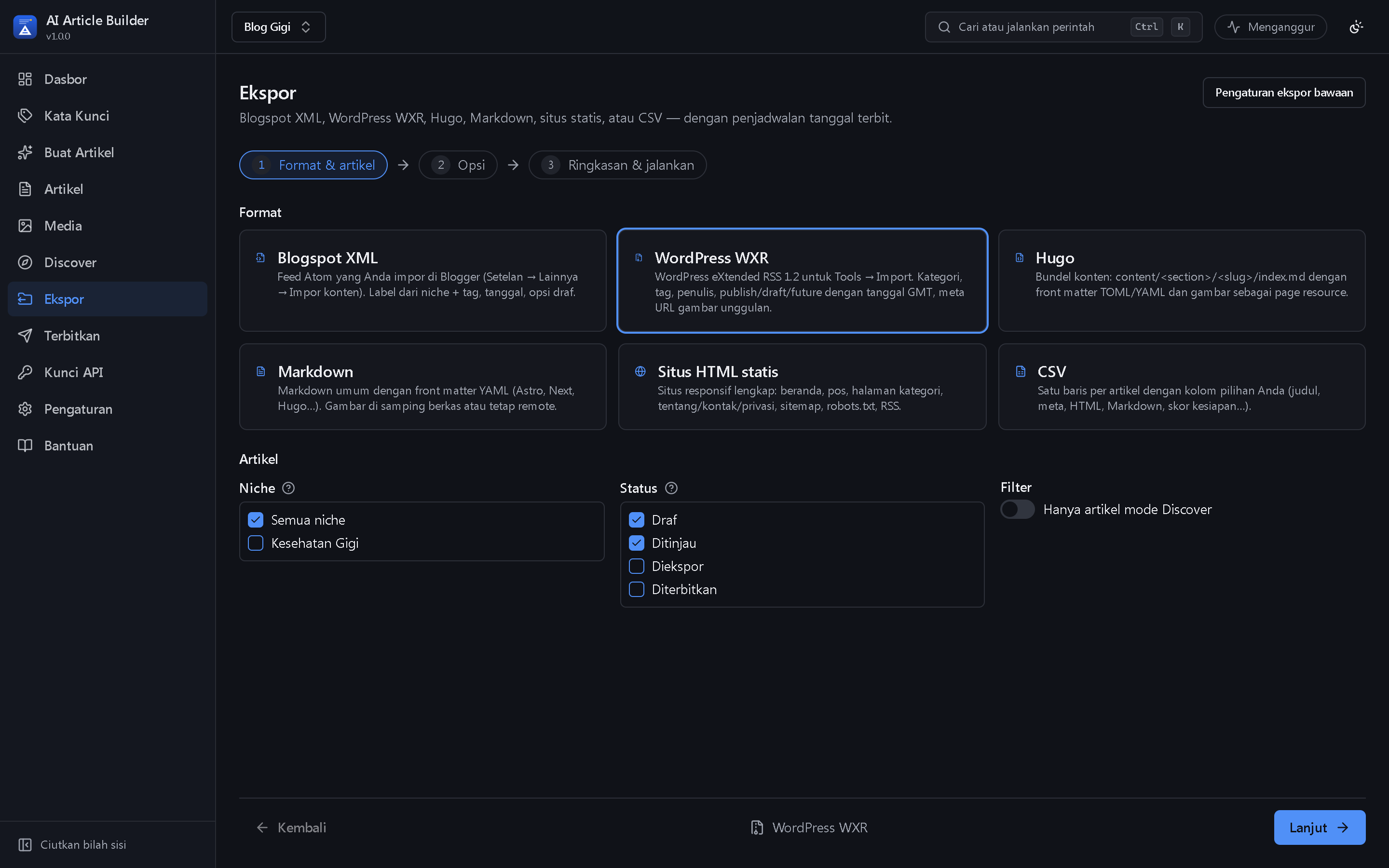Click the Menganggur status button
This screenshot has height=868, width=1389.
click(x=1270, y=27)
